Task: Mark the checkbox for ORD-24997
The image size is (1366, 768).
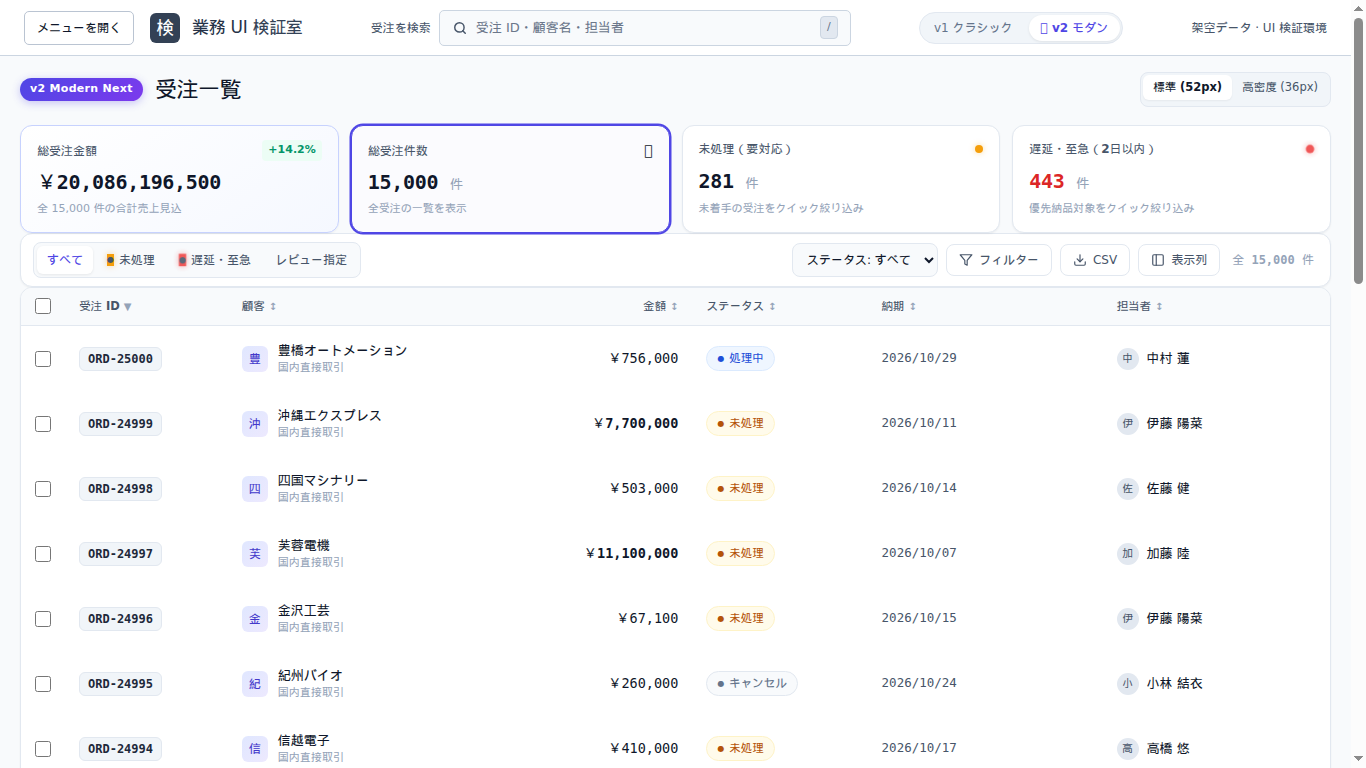Action: click(43, 554)
